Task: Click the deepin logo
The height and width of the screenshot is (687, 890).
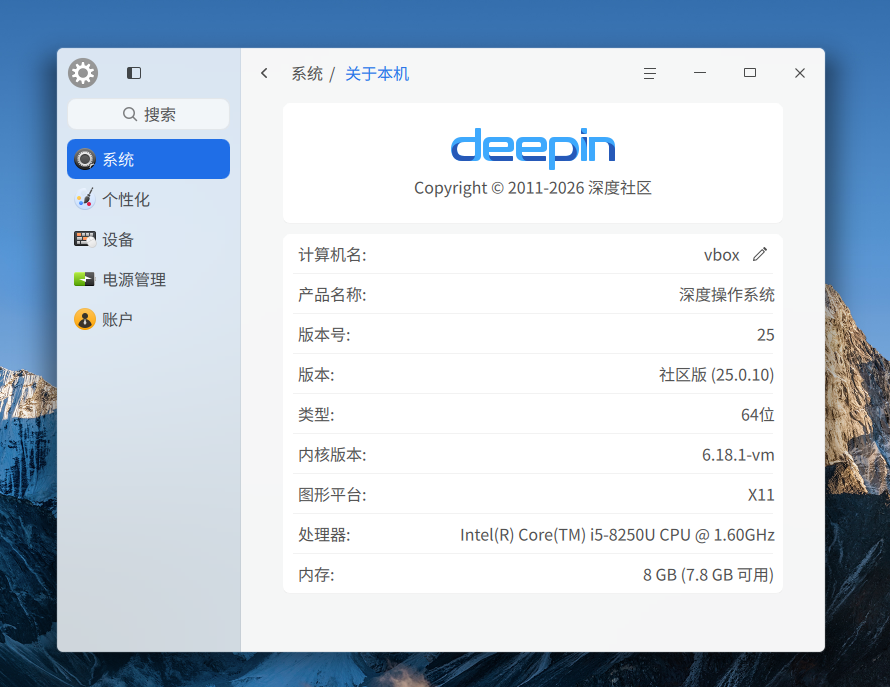Action: coord(532,148)
